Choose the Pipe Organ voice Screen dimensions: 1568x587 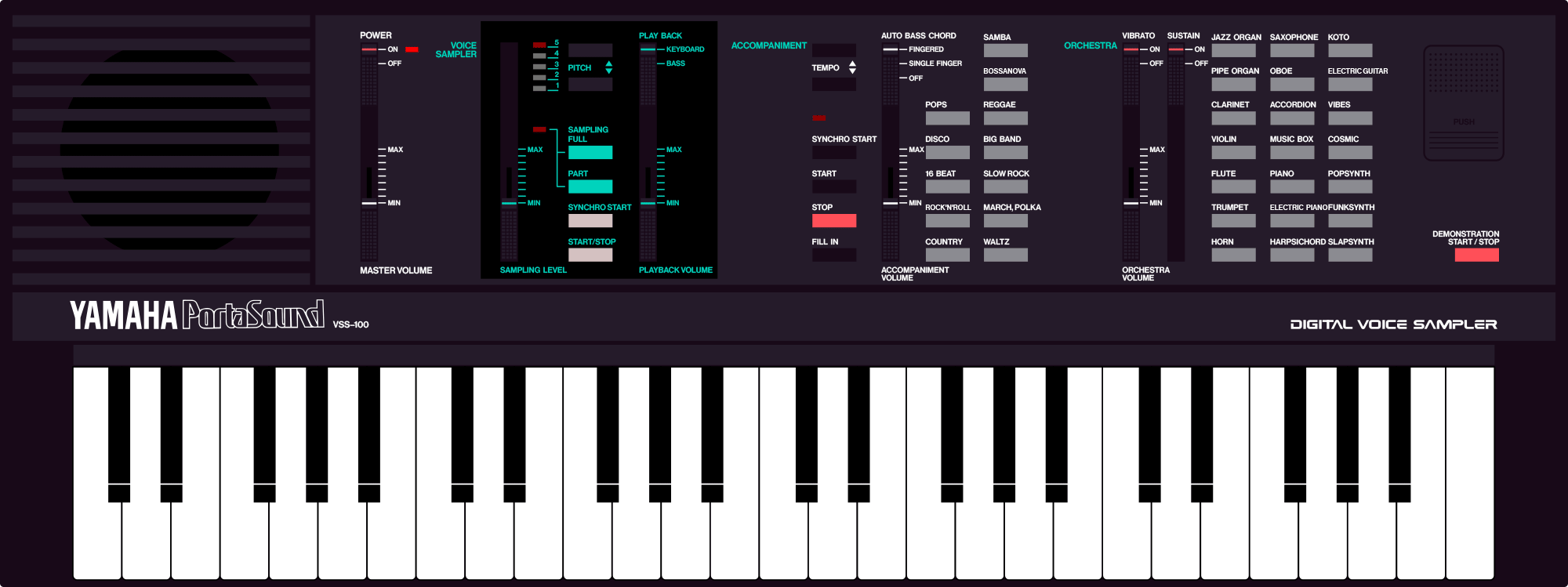point(1233,84)
